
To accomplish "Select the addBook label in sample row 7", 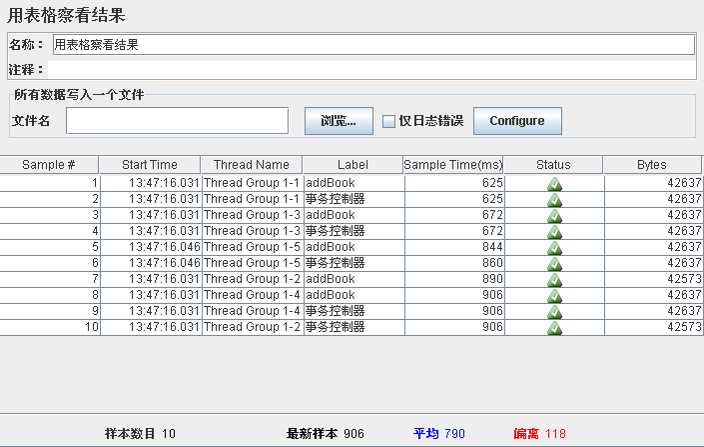I will coord(330,279).
